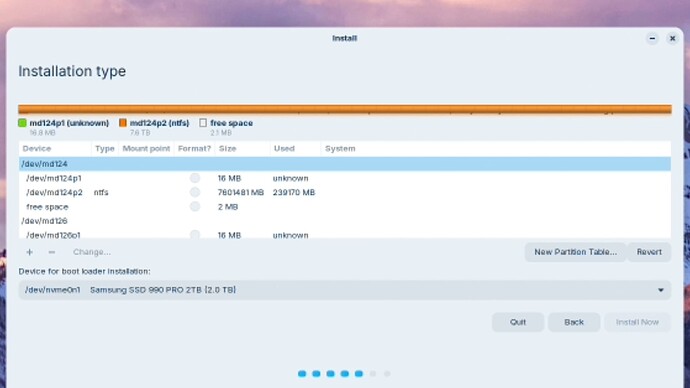Click the Change... button
The image size is (690, 388).
(92, 252)
